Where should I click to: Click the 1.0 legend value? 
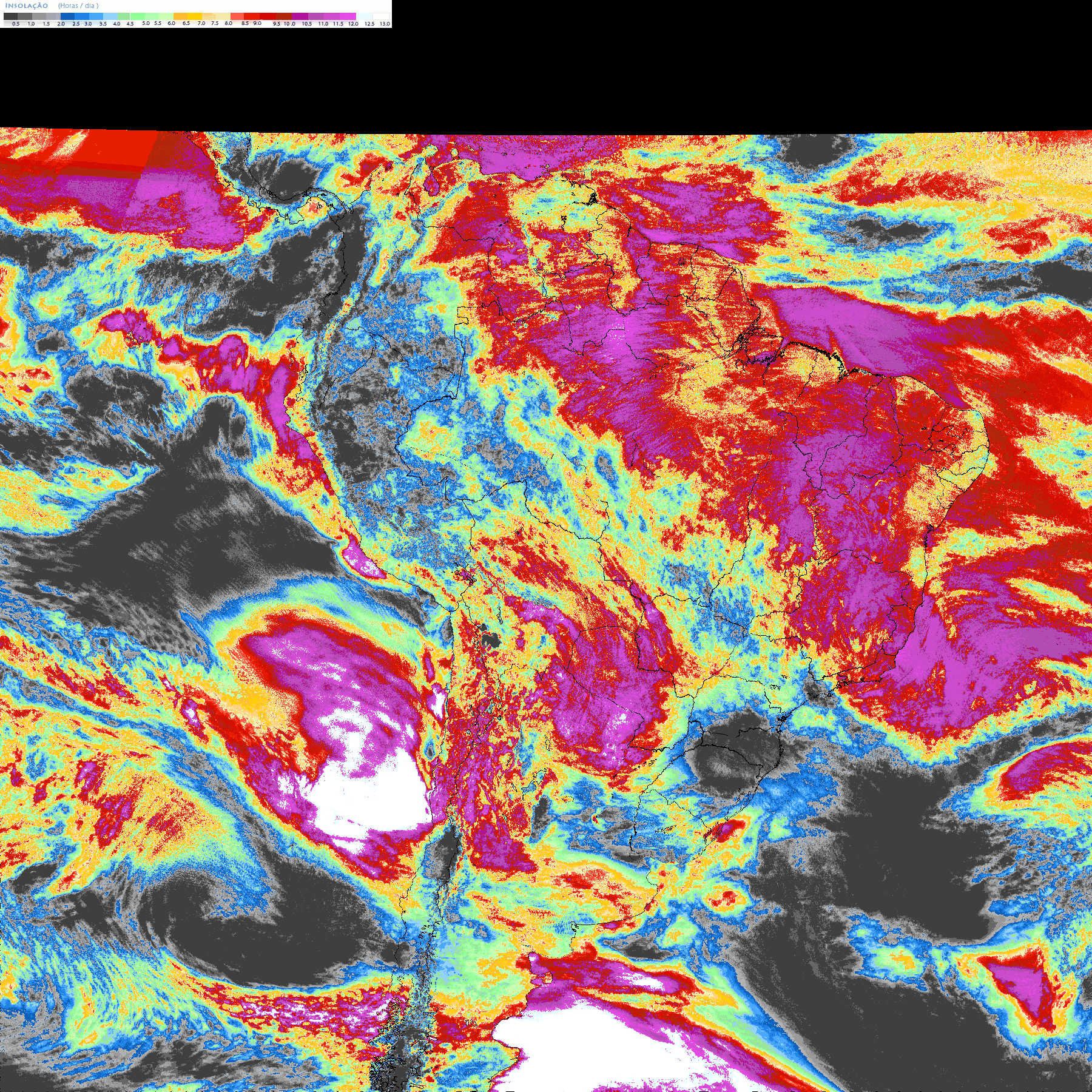click(31, 24)
